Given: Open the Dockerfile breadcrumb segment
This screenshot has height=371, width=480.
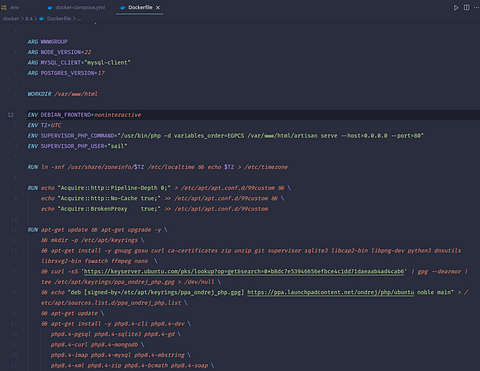Looking at the screenshot, I should 59,19.
